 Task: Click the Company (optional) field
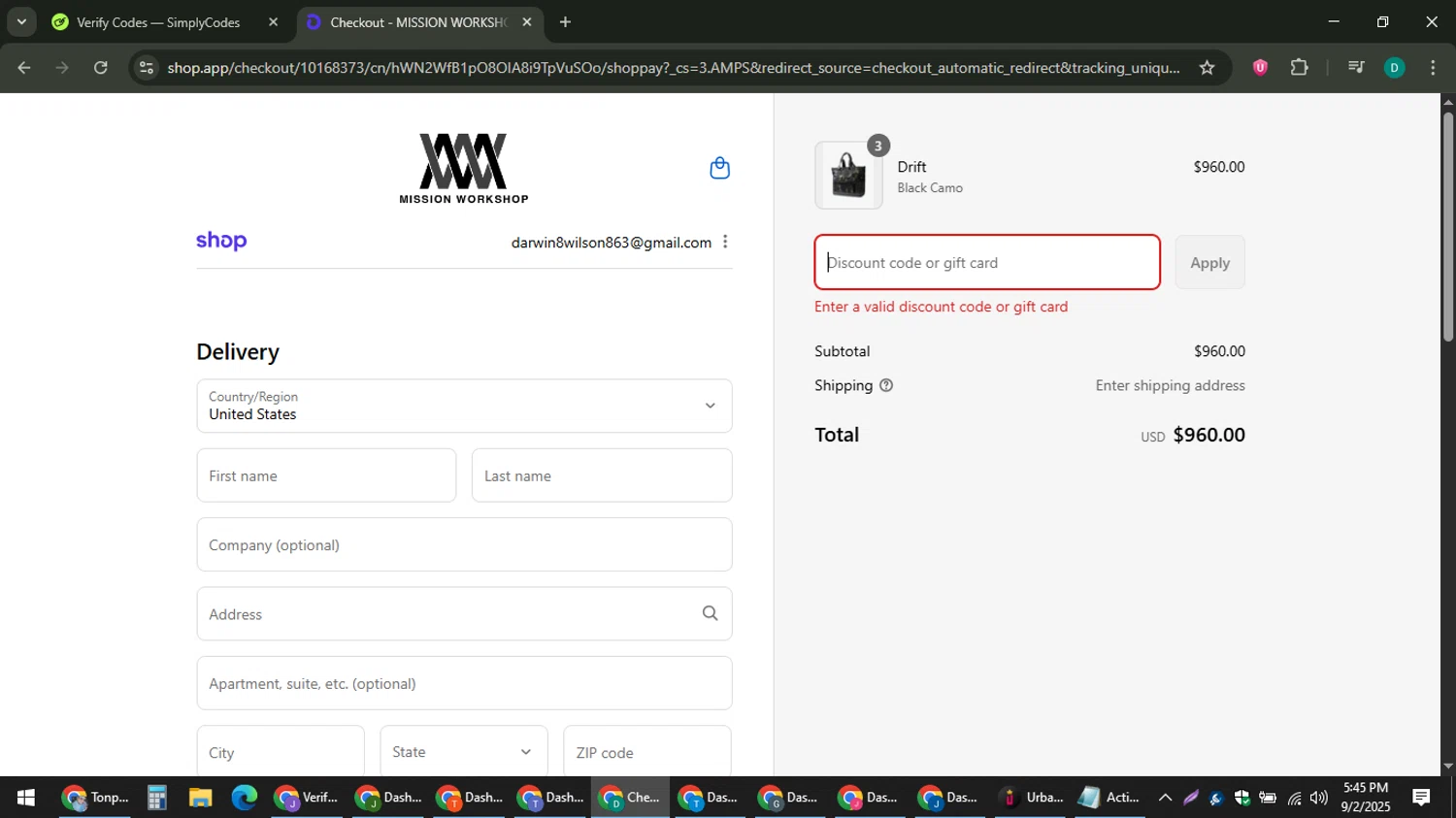point(464,544)
